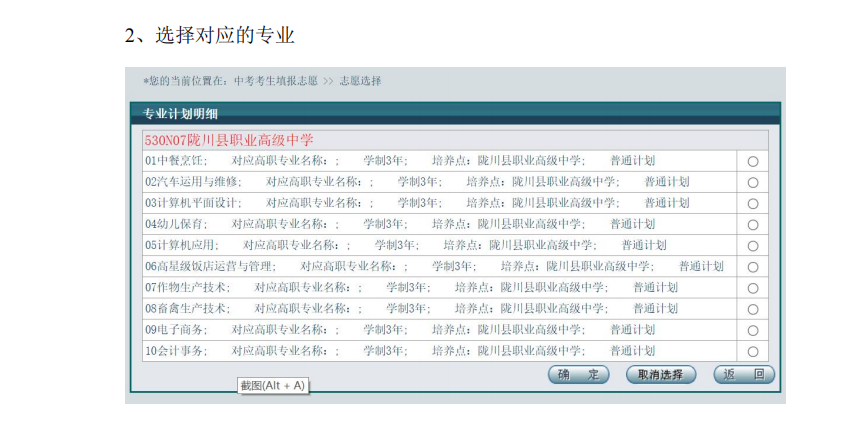Choose the 04幼儿保育 radio option
Image resolution: width=843 pixels, height=422 pixels.
tap(753, 225)
